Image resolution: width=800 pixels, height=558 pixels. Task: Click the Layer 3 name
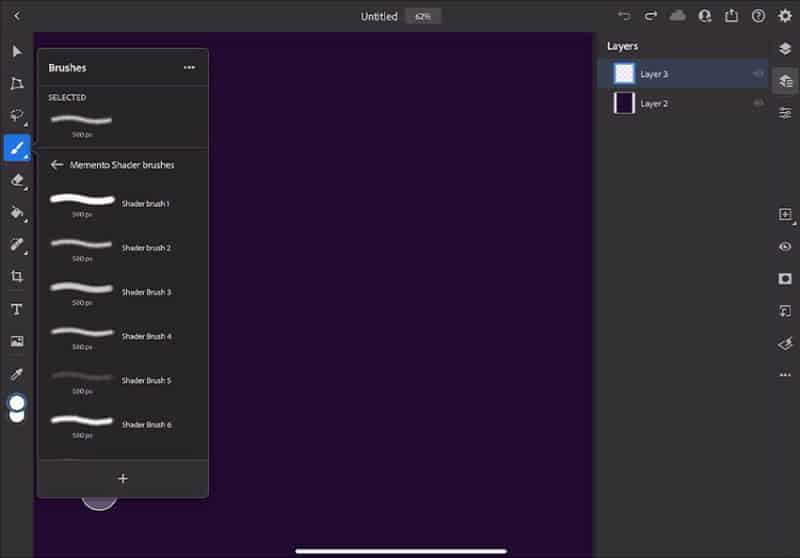[654, 74]
